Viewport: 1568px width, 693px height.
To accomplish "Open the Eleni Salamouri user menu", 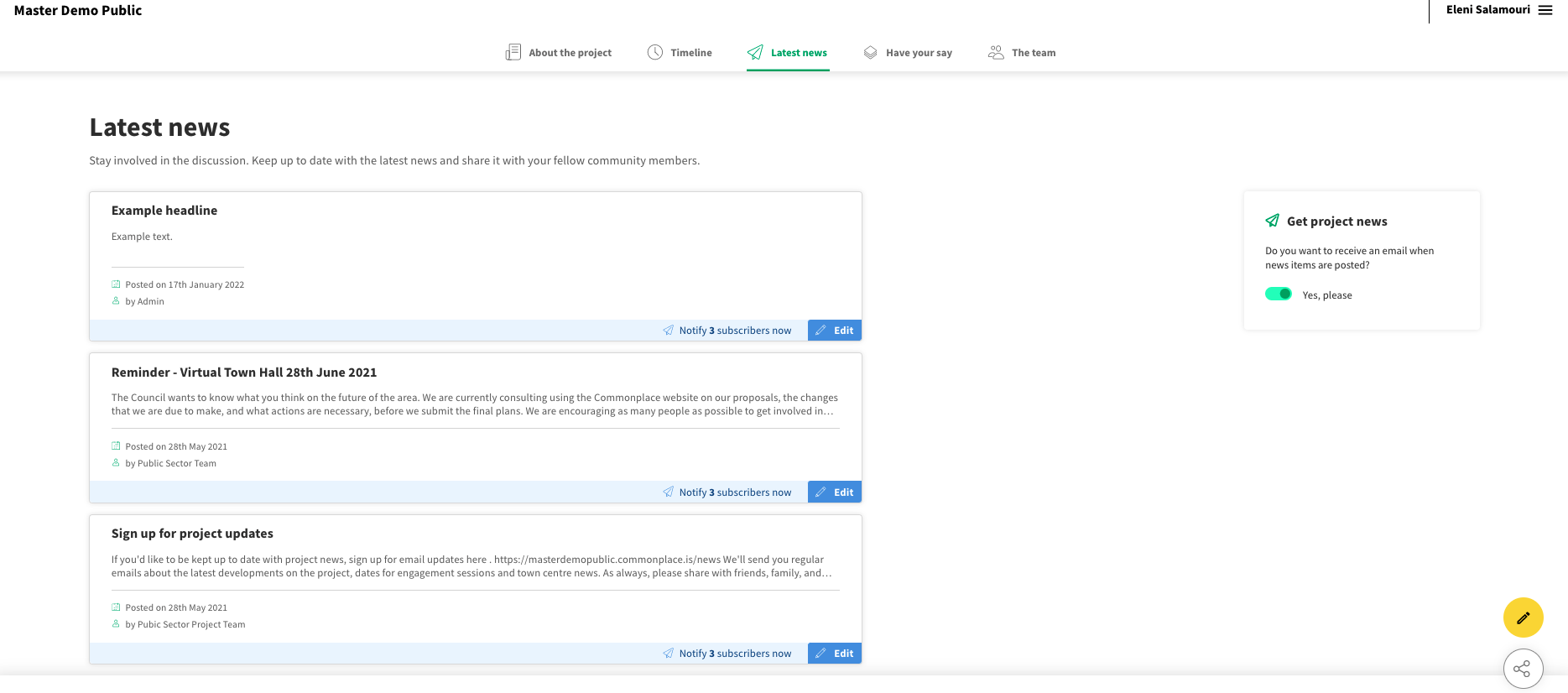I will click(1487, 10).
